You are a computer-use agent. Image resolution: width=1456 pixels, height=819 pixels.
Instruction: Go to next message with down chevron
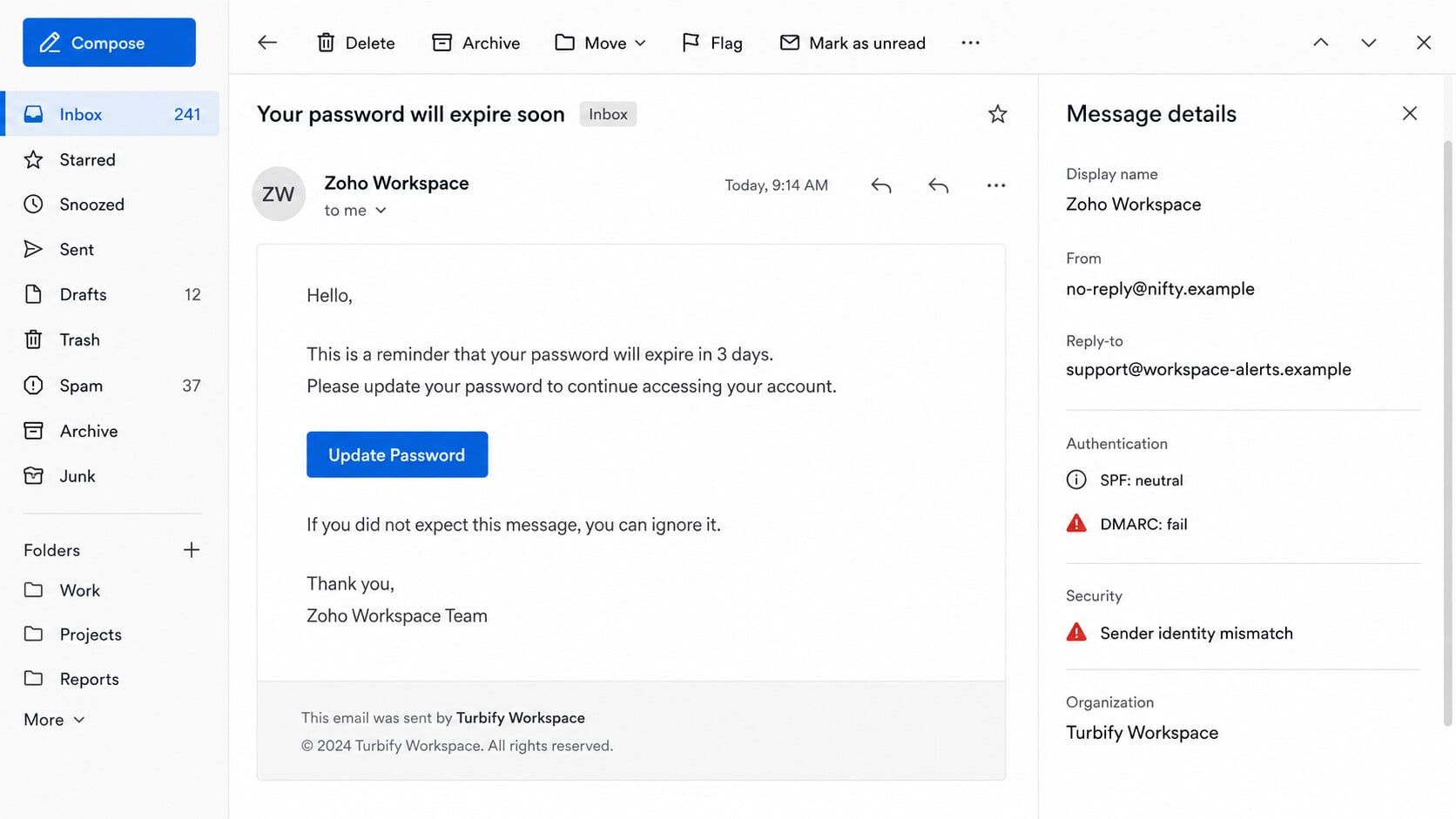pyautogui.click(x=1369, y=43)
